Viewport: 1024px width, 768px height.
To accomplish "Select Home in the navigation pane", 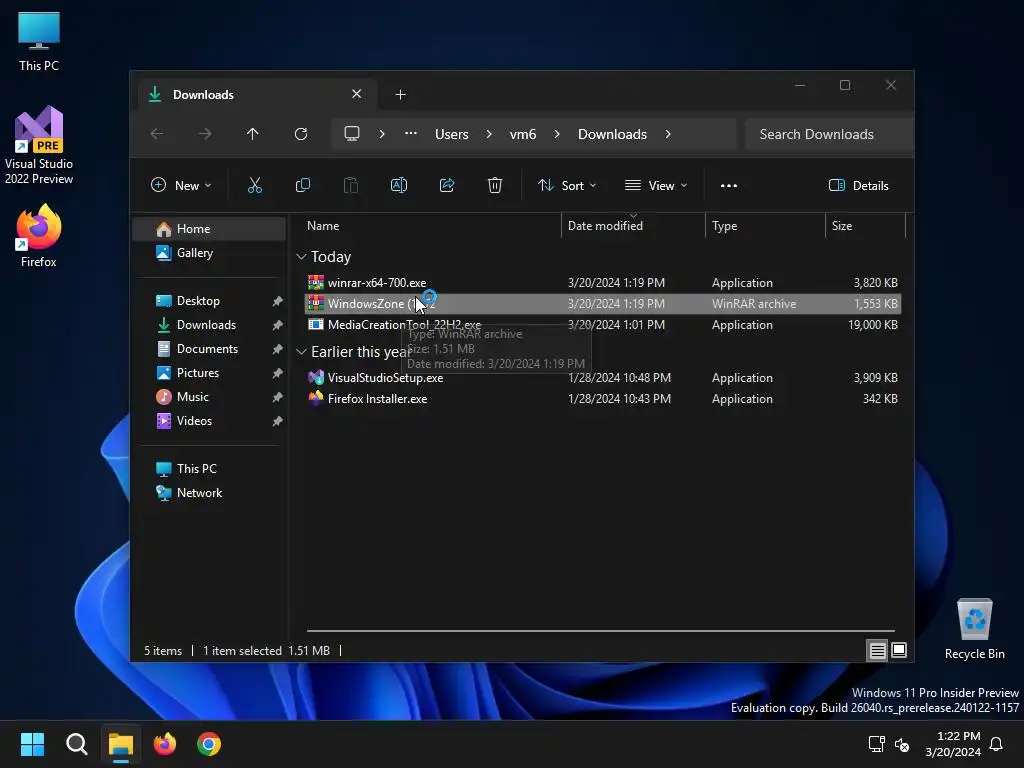I will pos(209,229).
